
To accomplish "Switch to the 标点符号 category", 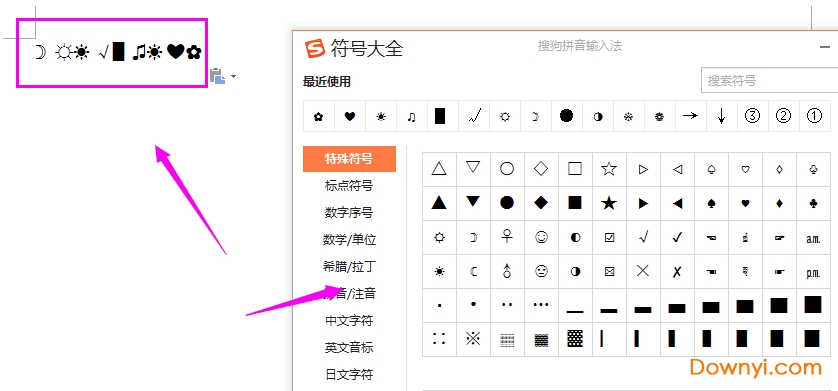I will coord(349,186).
